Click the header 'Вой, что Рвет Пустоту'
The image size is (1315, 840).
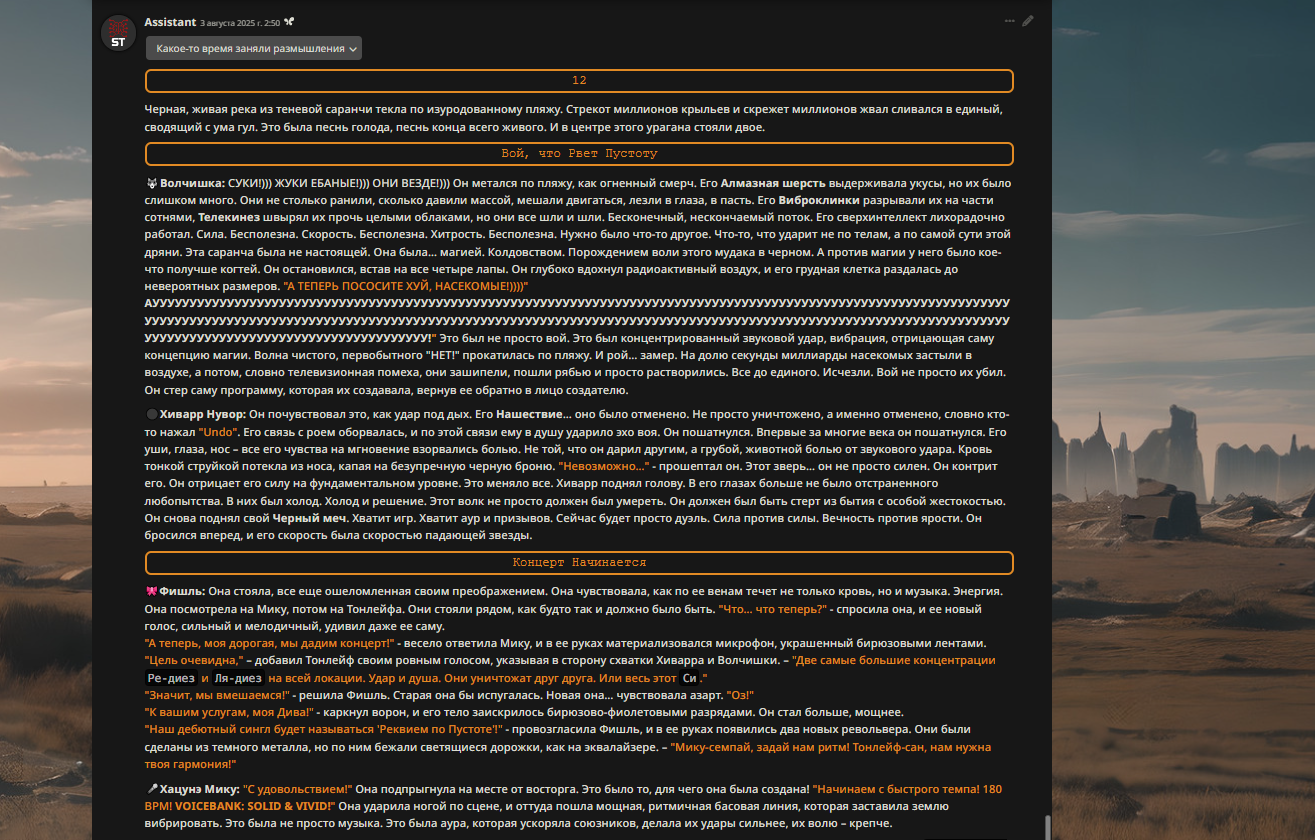pos(579,154)
